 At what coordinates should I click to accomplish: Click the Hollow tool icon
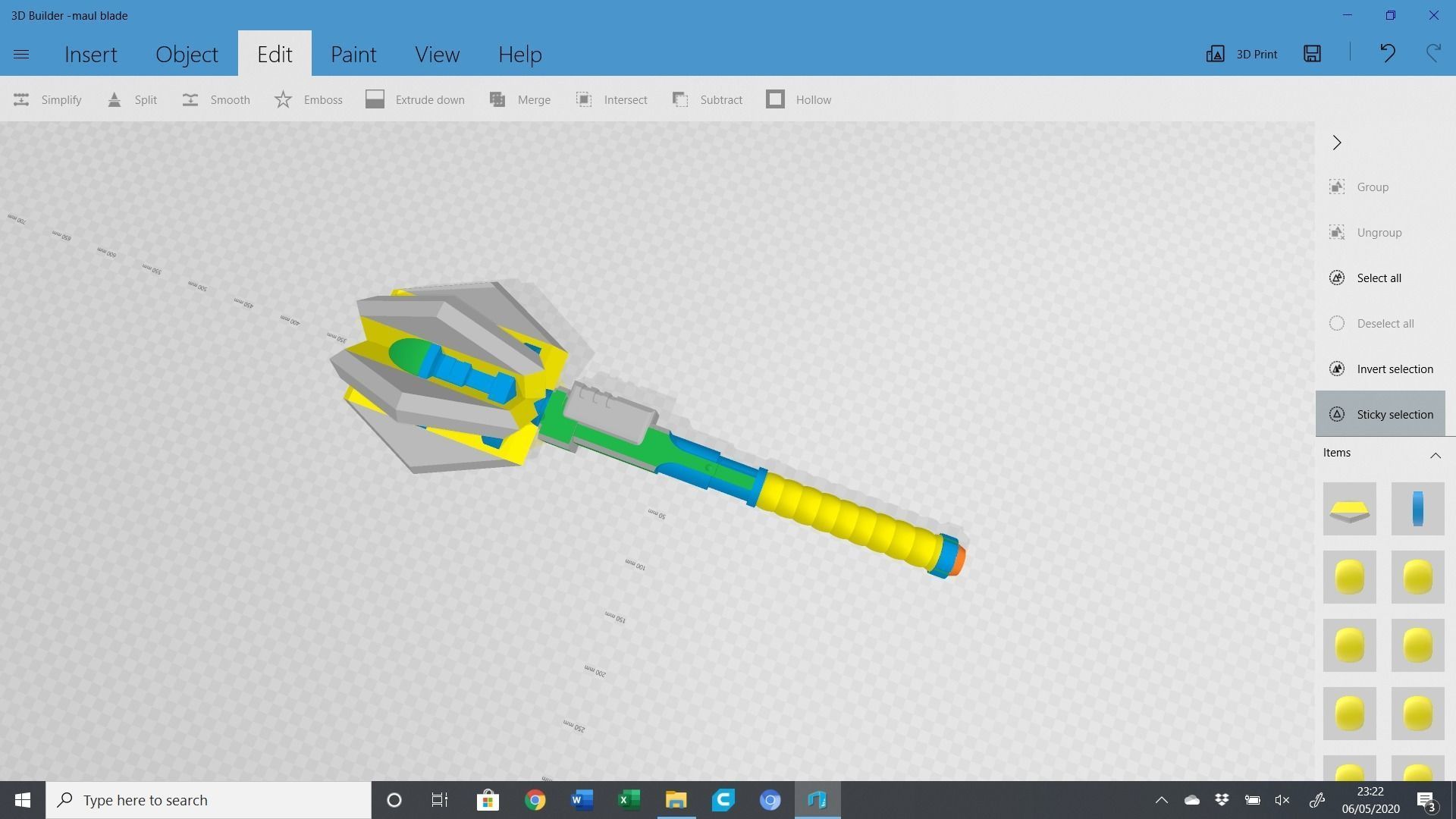tap(775, 99)
